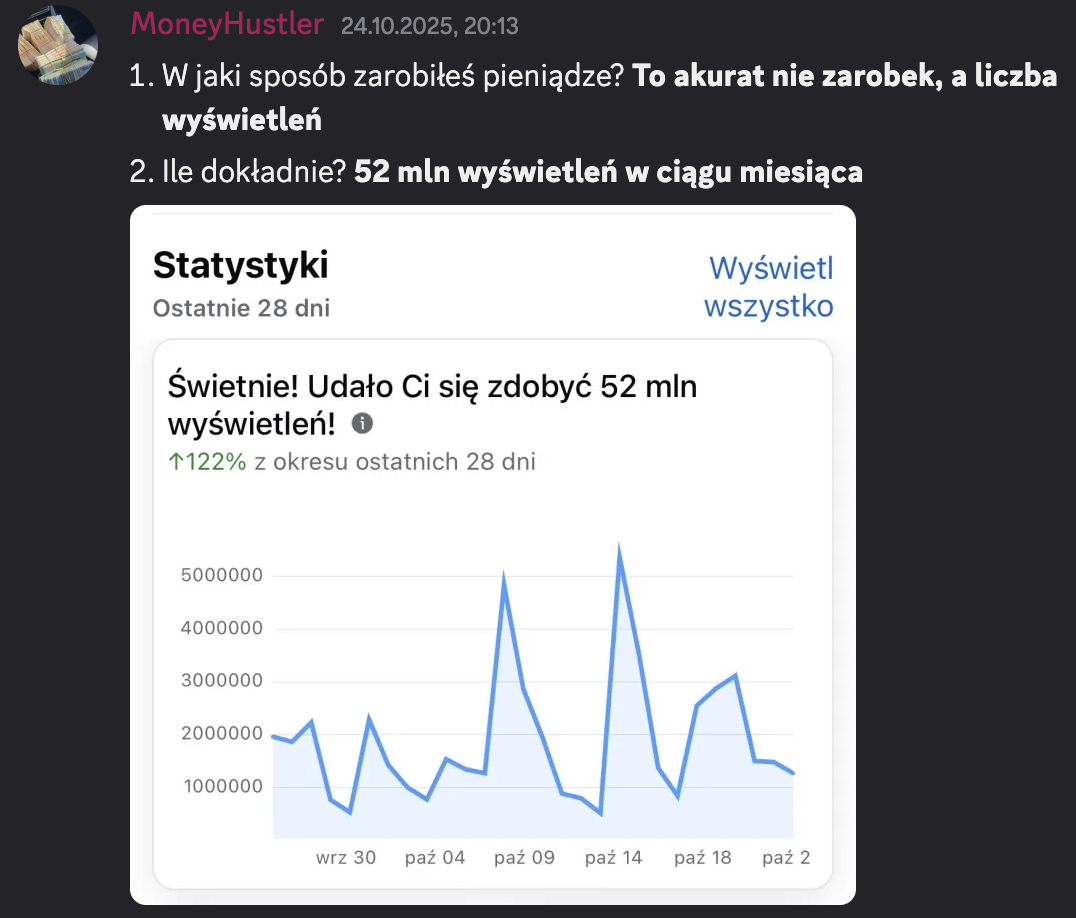Image resolution: width=1076 pixels, height=918 pixels.
Task: Click the paź 14 date label
Action: tap(614, 858)
